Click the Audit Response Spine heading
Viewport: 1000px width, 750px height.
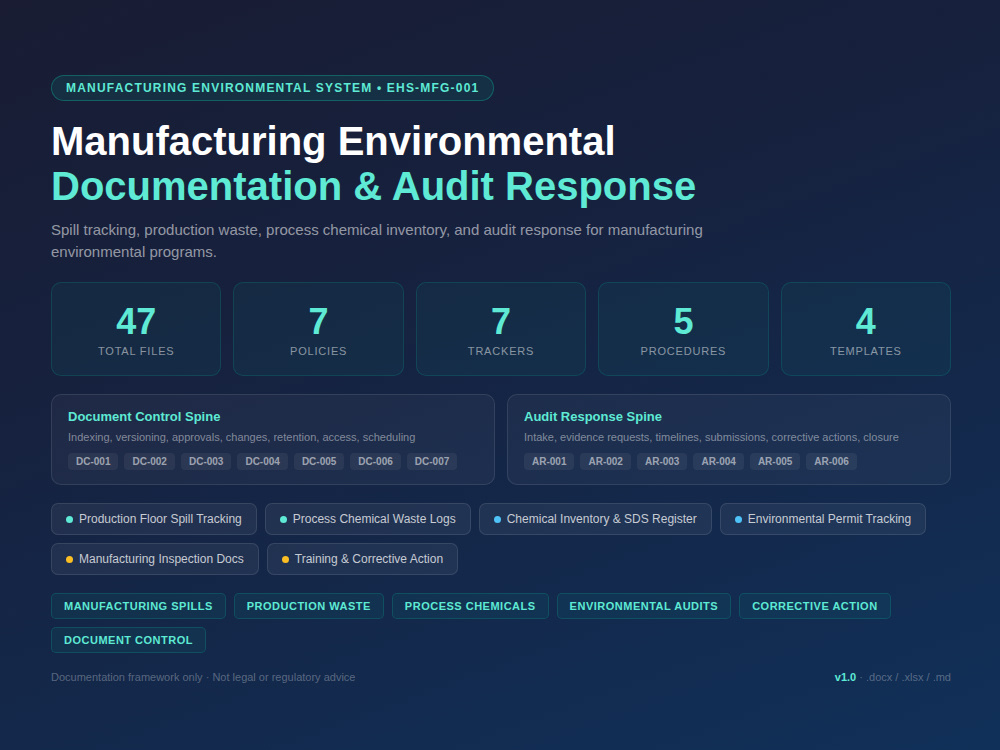(592, 416)
